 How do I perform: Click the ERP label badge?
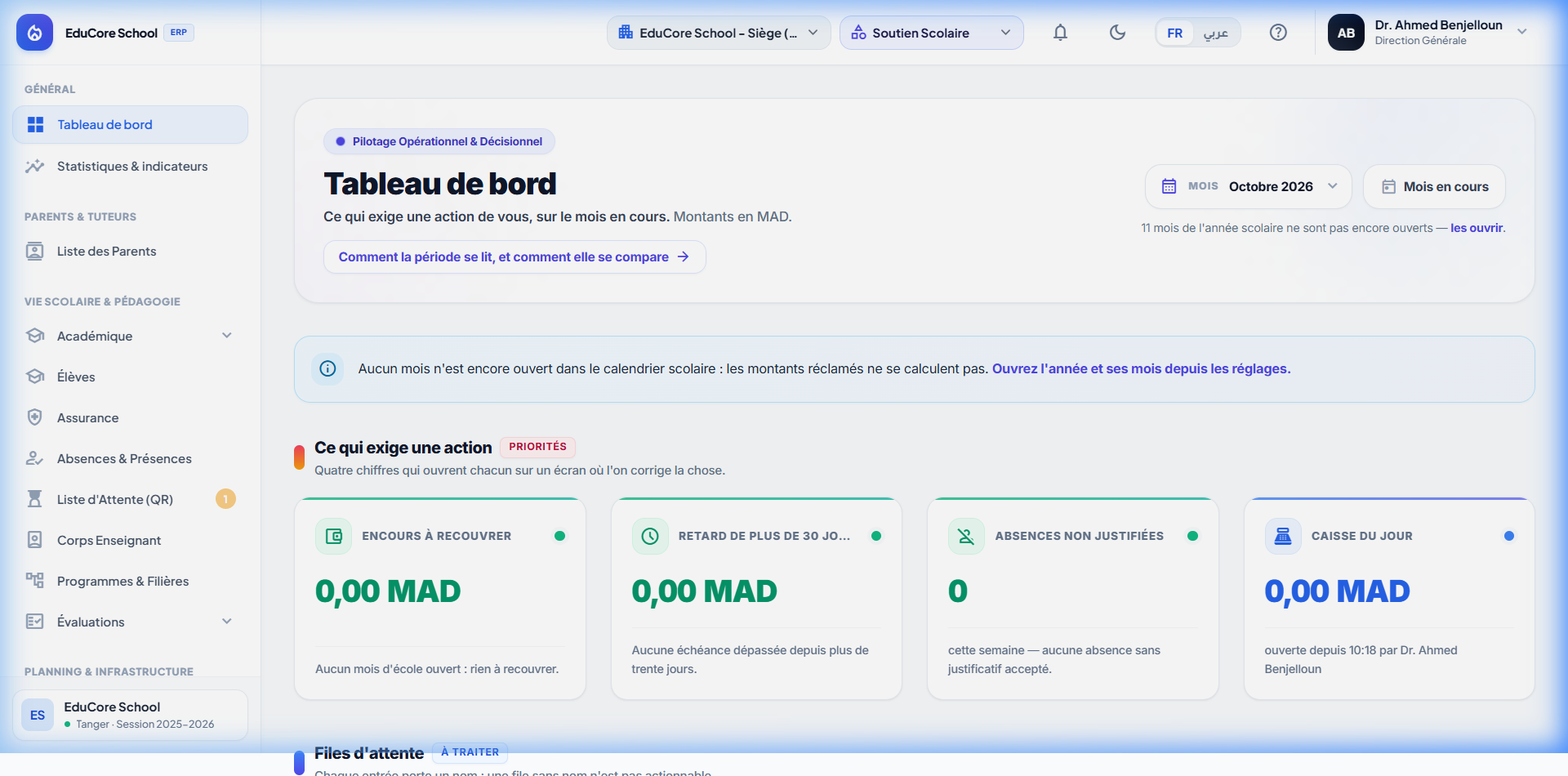click(179, 33)
